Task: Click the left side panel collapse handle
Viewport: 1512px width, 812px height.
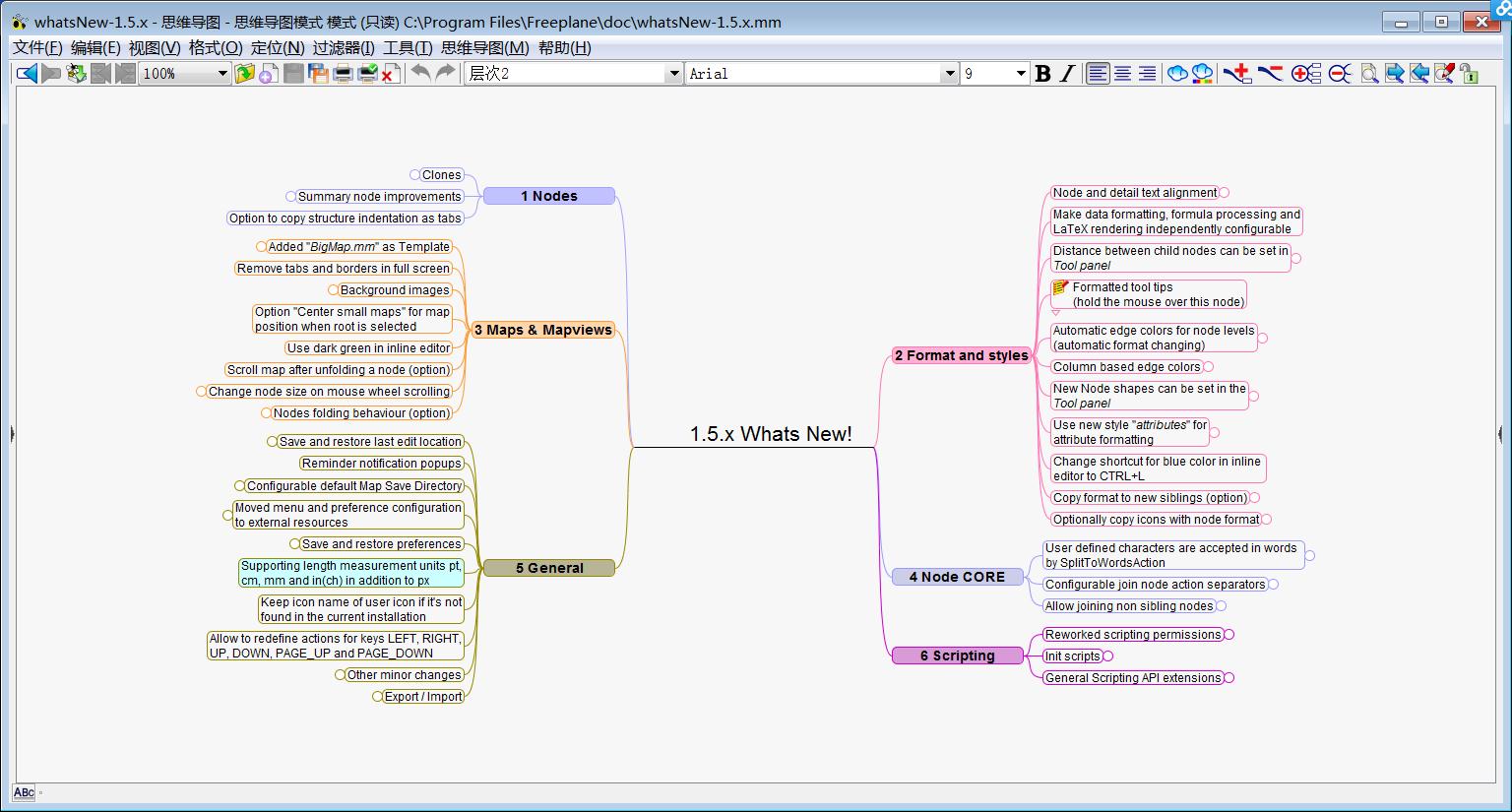Action: point(13,432)
